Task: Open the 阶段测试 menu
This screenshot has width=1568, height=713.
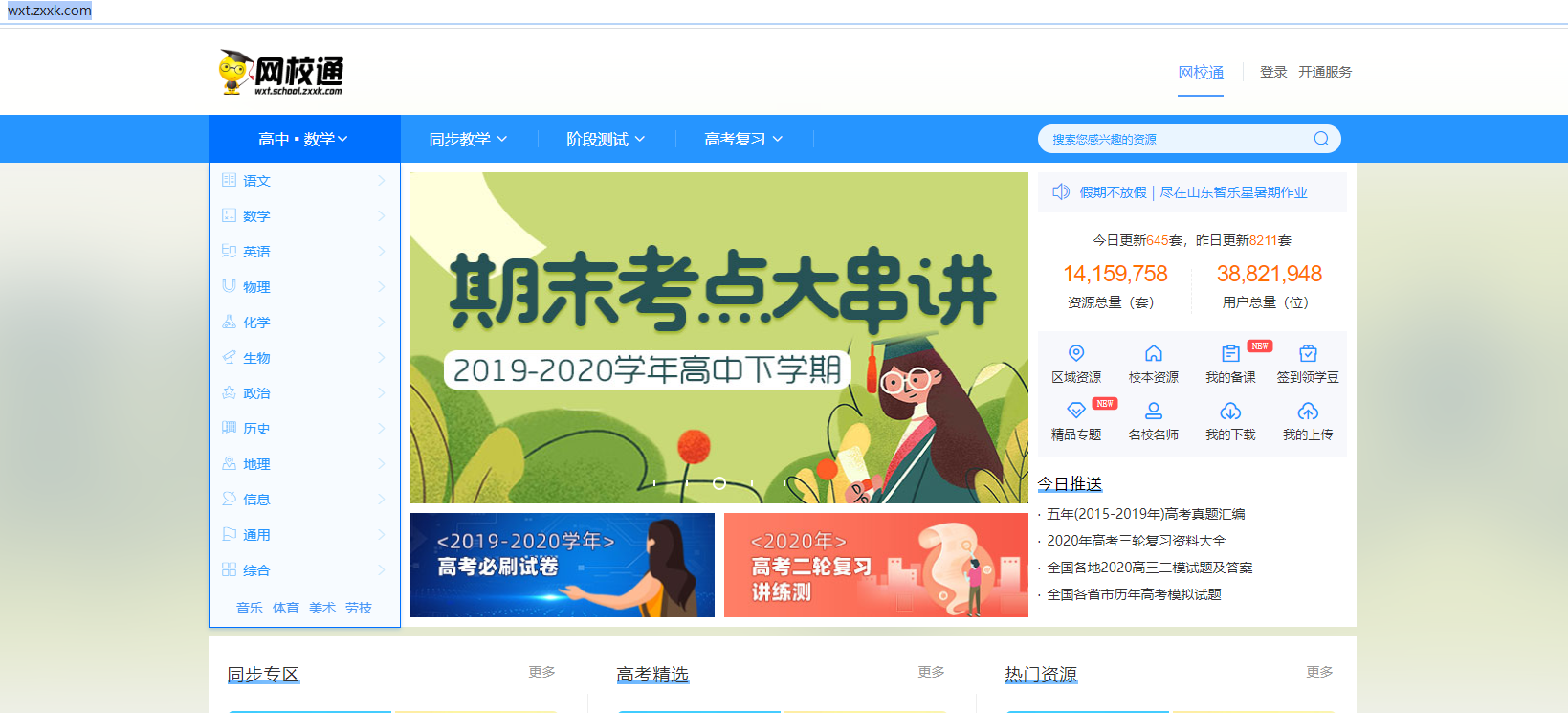Action: click(x=606, y=139)
